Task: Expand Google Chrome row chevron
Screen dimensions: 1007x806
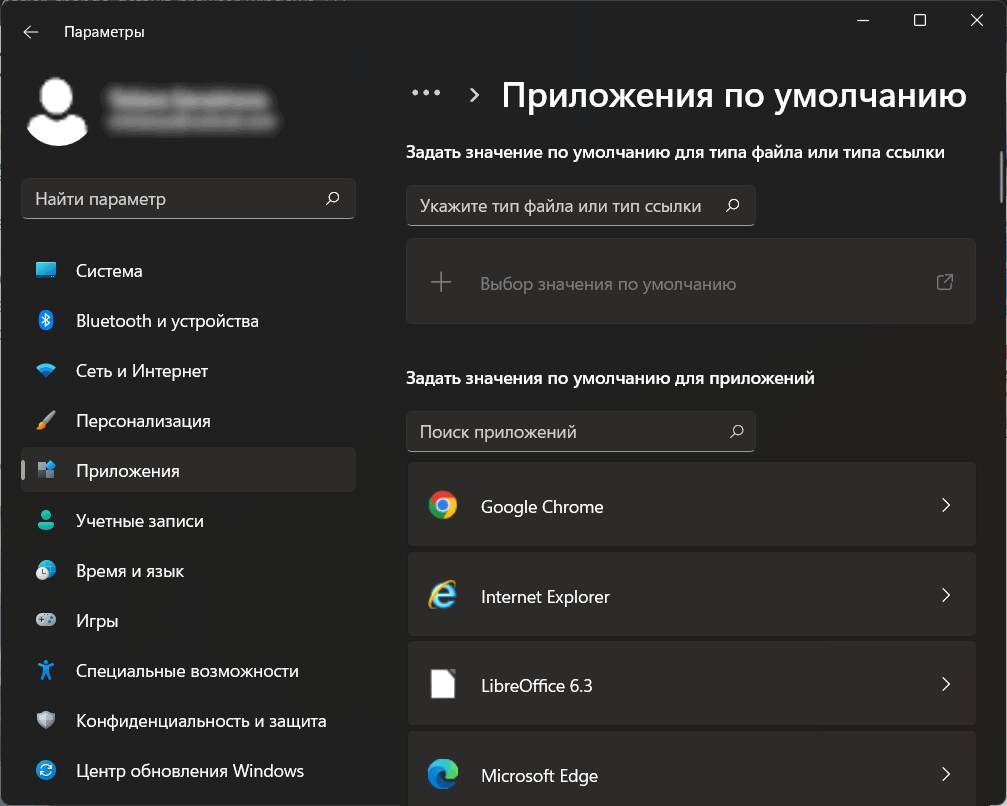Action: coord(946,505)
